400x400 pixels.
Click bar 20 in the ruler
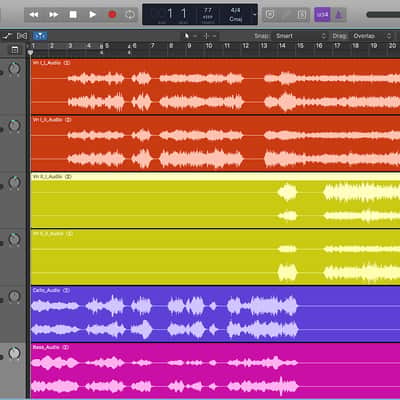(x=392, y=46)
